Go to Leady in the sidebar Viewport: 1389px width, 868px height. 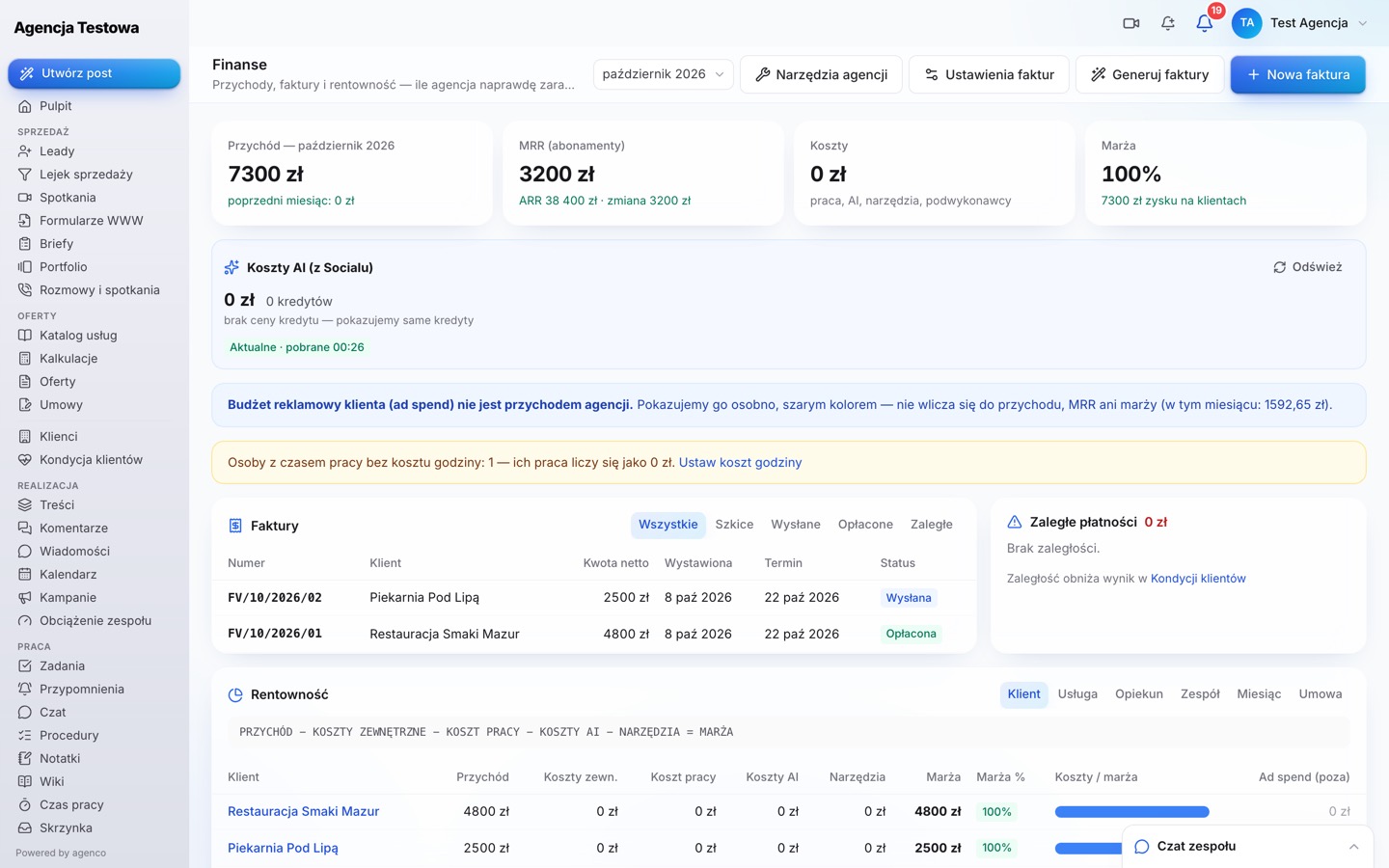click(x=95, y=151)
